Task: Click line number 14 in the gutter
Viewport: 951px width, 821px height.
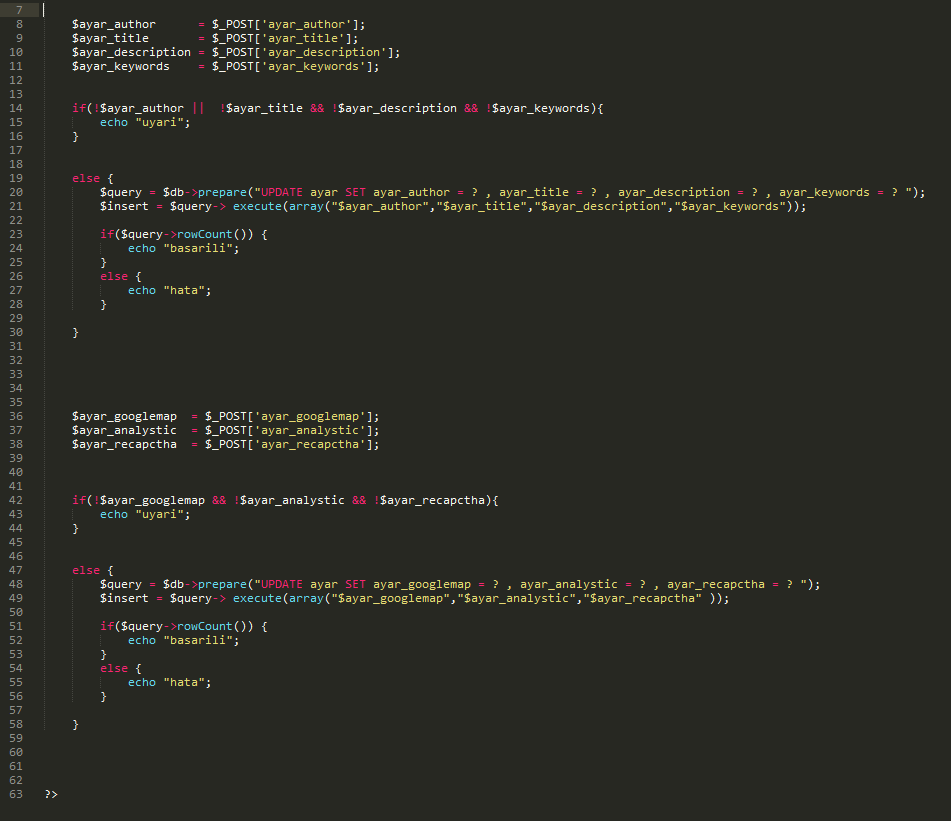Action: click(16, 109)
